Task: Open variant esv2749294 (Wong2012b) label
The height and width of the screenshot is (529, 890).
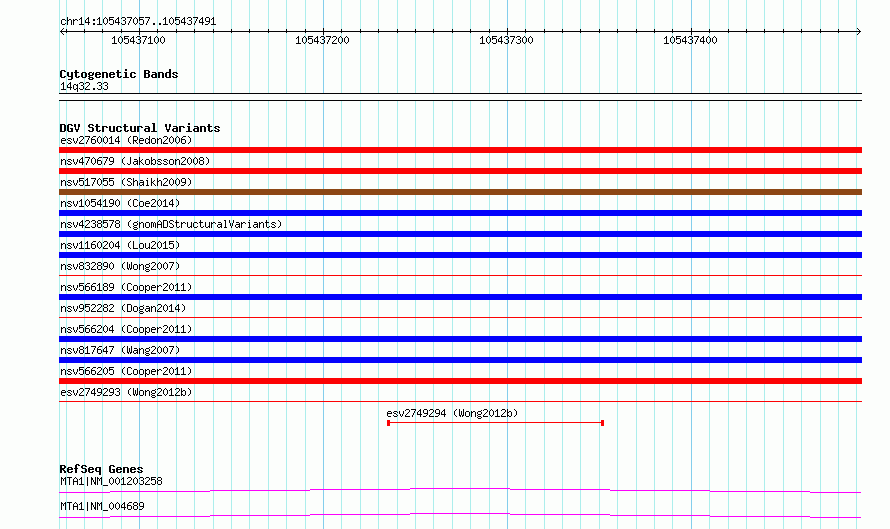Action: click(x=452, y=413)
